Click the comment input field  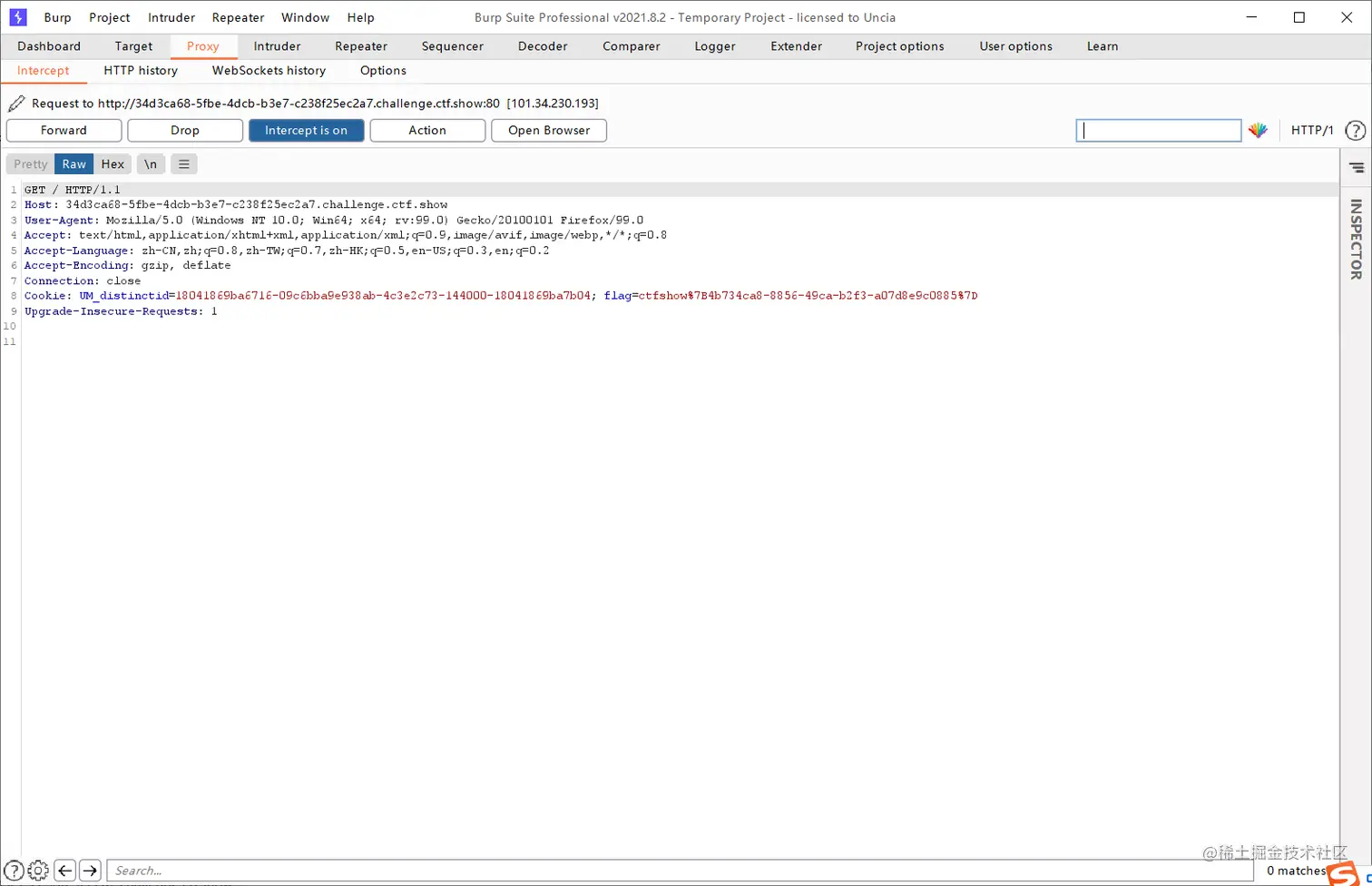(x=1159, y=131)
